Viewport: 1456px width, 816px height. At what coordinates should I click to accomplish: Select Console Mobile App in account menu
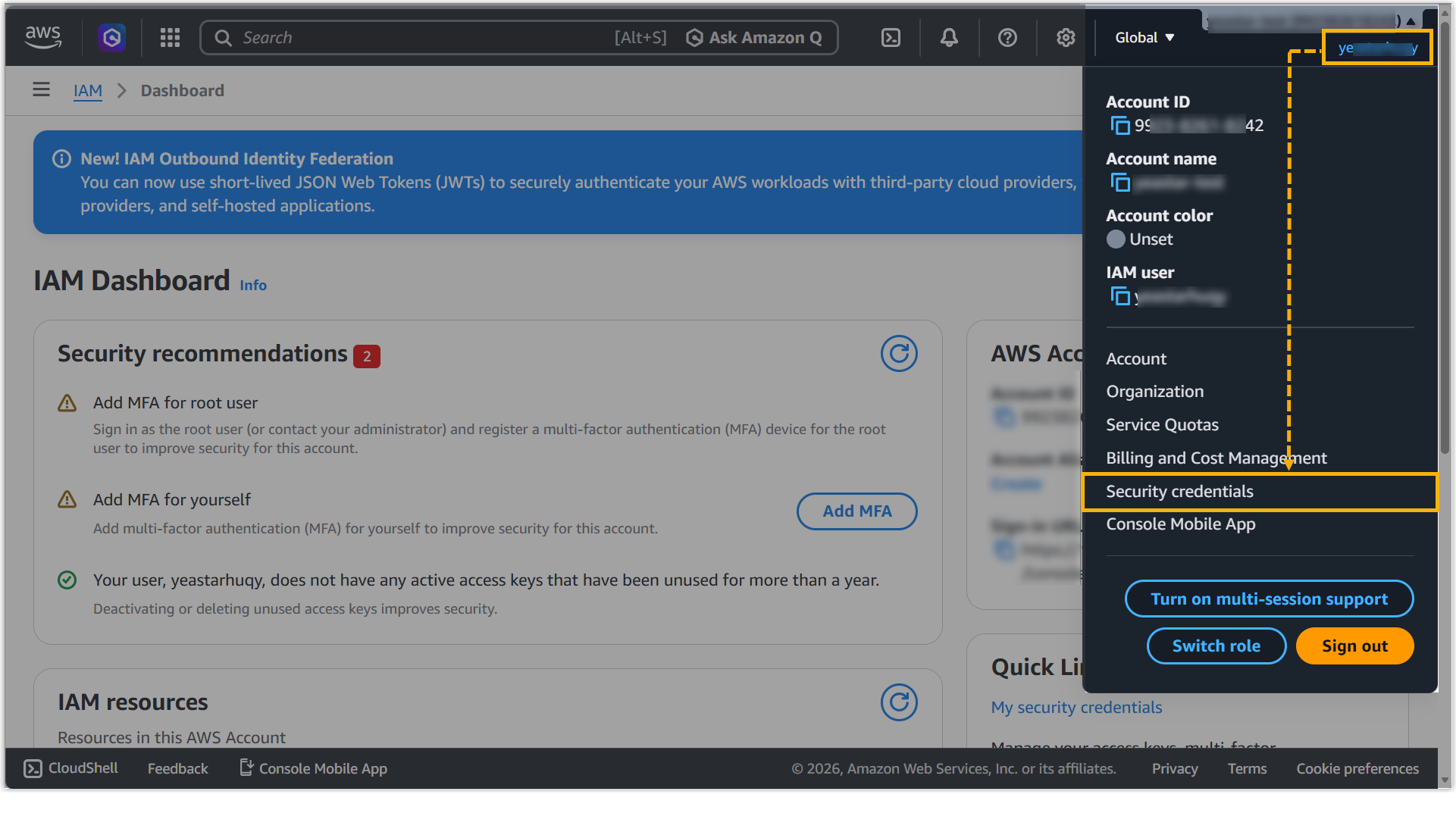pos(1181,524)
